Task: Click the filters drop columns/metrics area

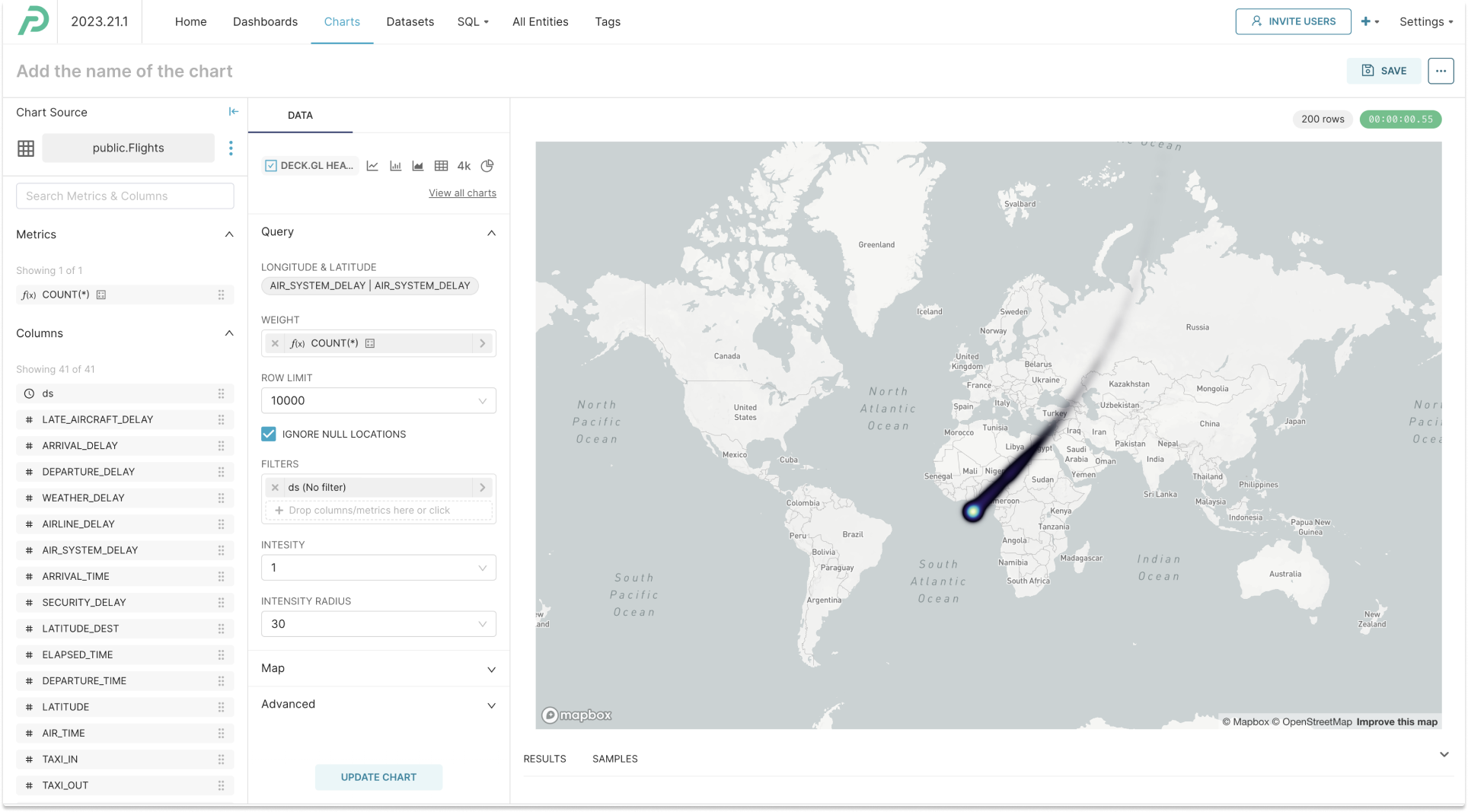Action: tap(378, 511)
